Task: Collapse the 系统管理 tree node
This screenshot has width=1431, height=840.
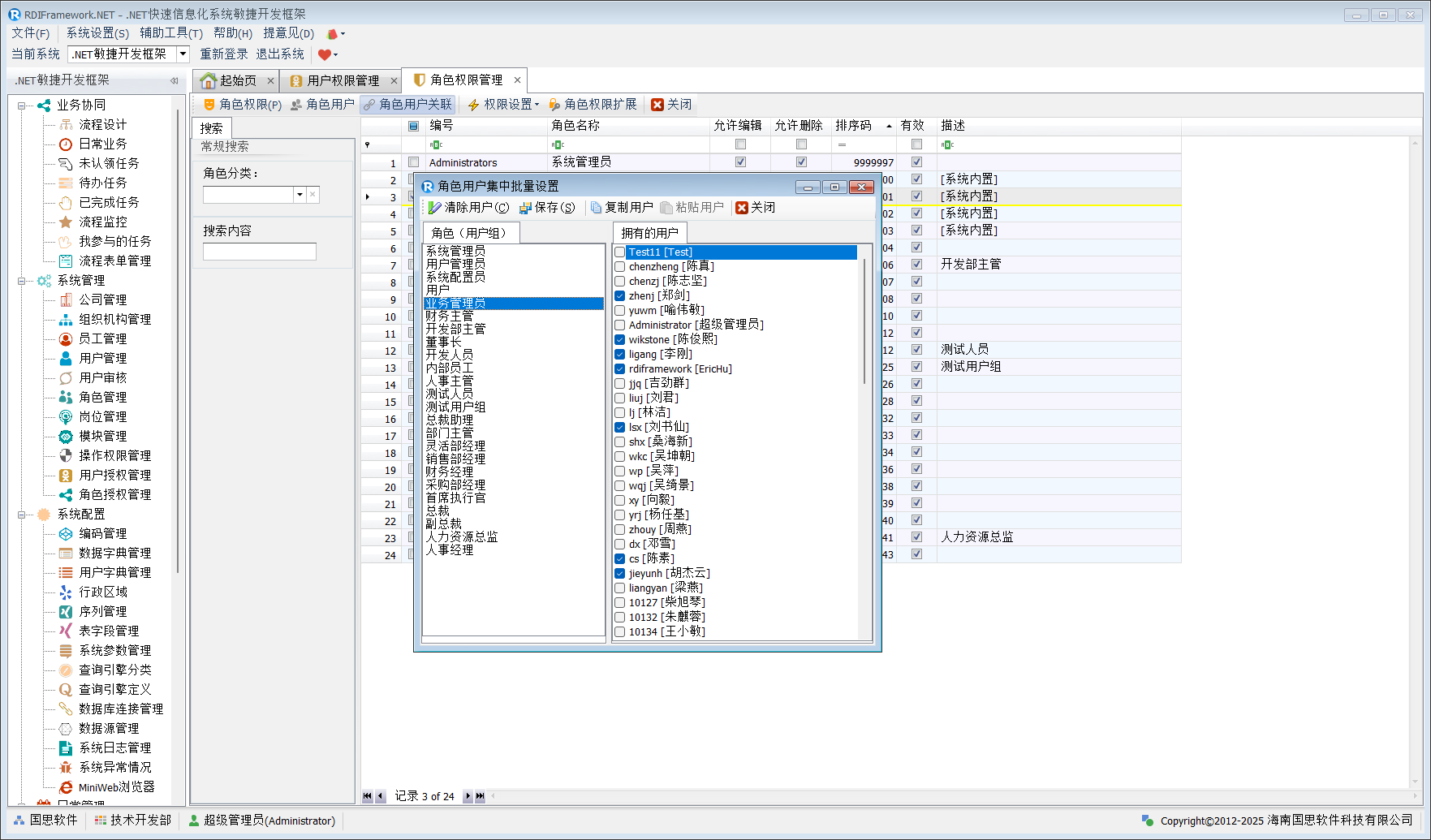Action: click(22, 281)
